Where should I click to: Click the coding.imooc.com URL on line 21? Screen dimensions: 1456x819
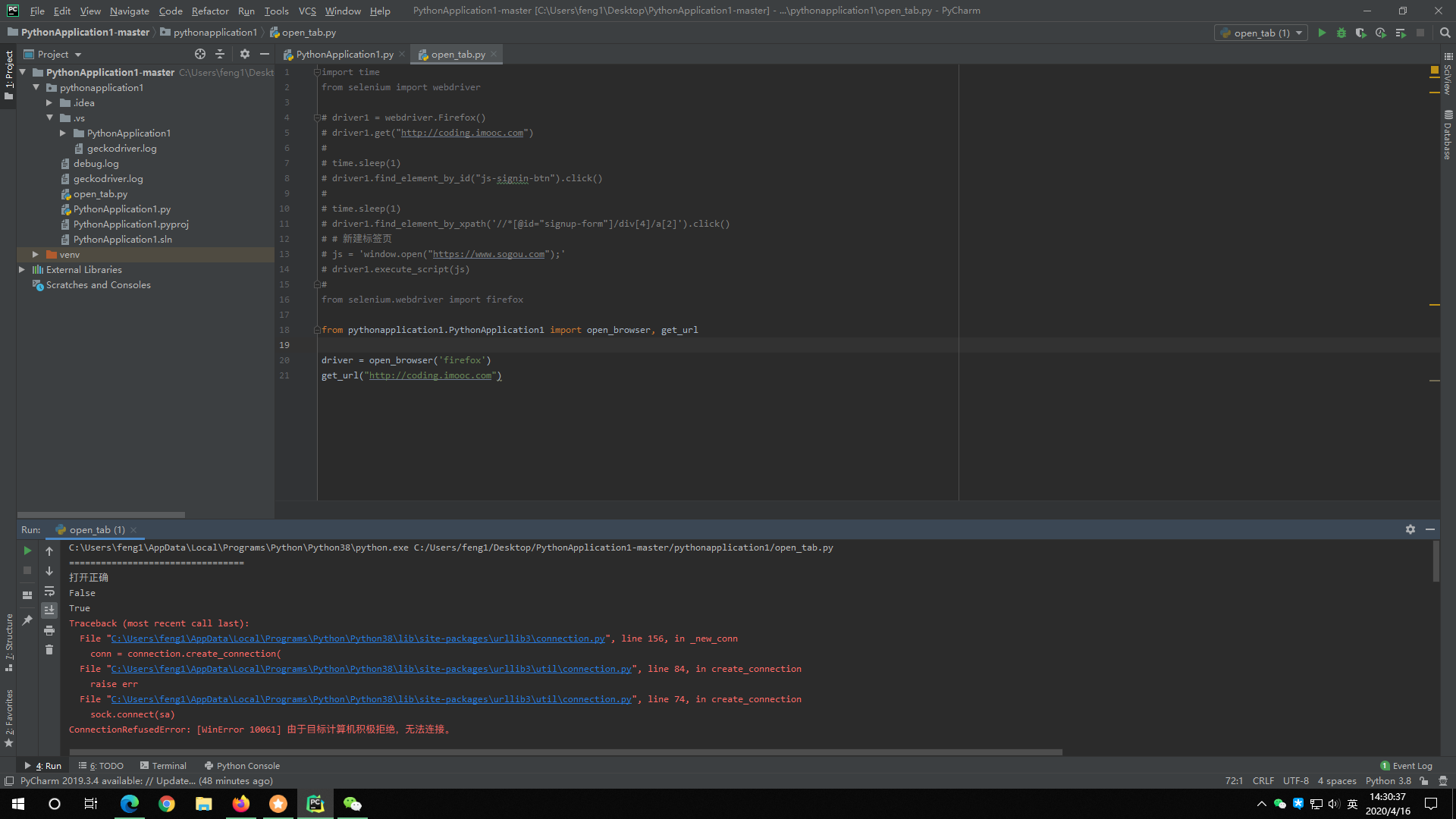click(430, 375)
